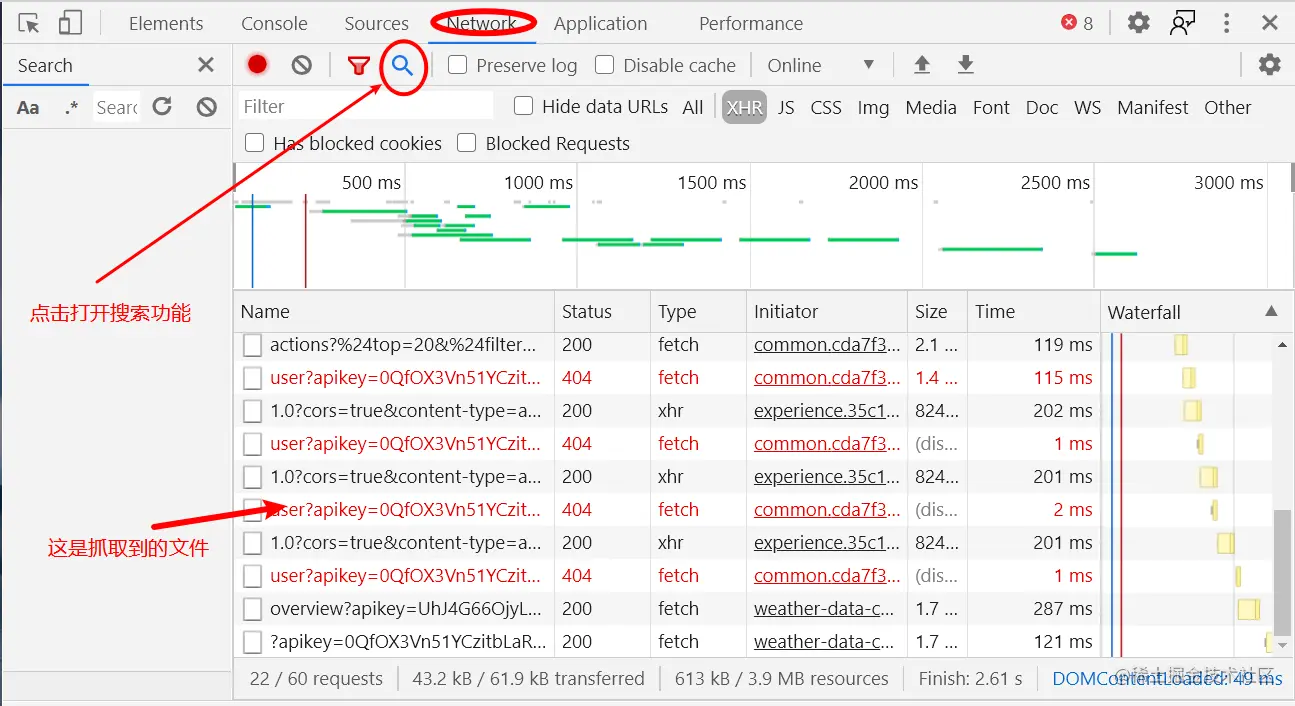This screenshot has width=1295, height=706.
Task: Check Hide data URLs
Action: point(523,105)
